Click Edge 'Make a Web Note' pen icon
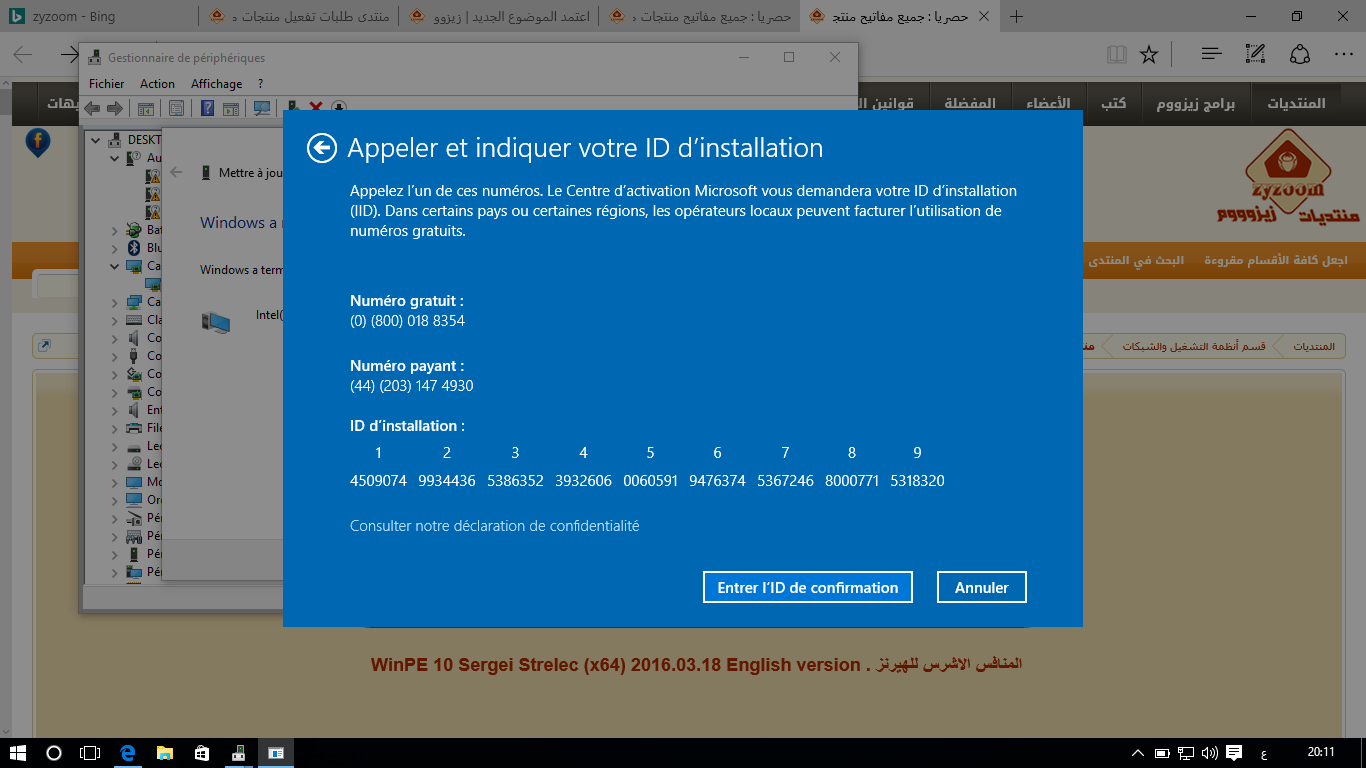The height and width of the screenshot is (768, 1366). [1256, 54]
